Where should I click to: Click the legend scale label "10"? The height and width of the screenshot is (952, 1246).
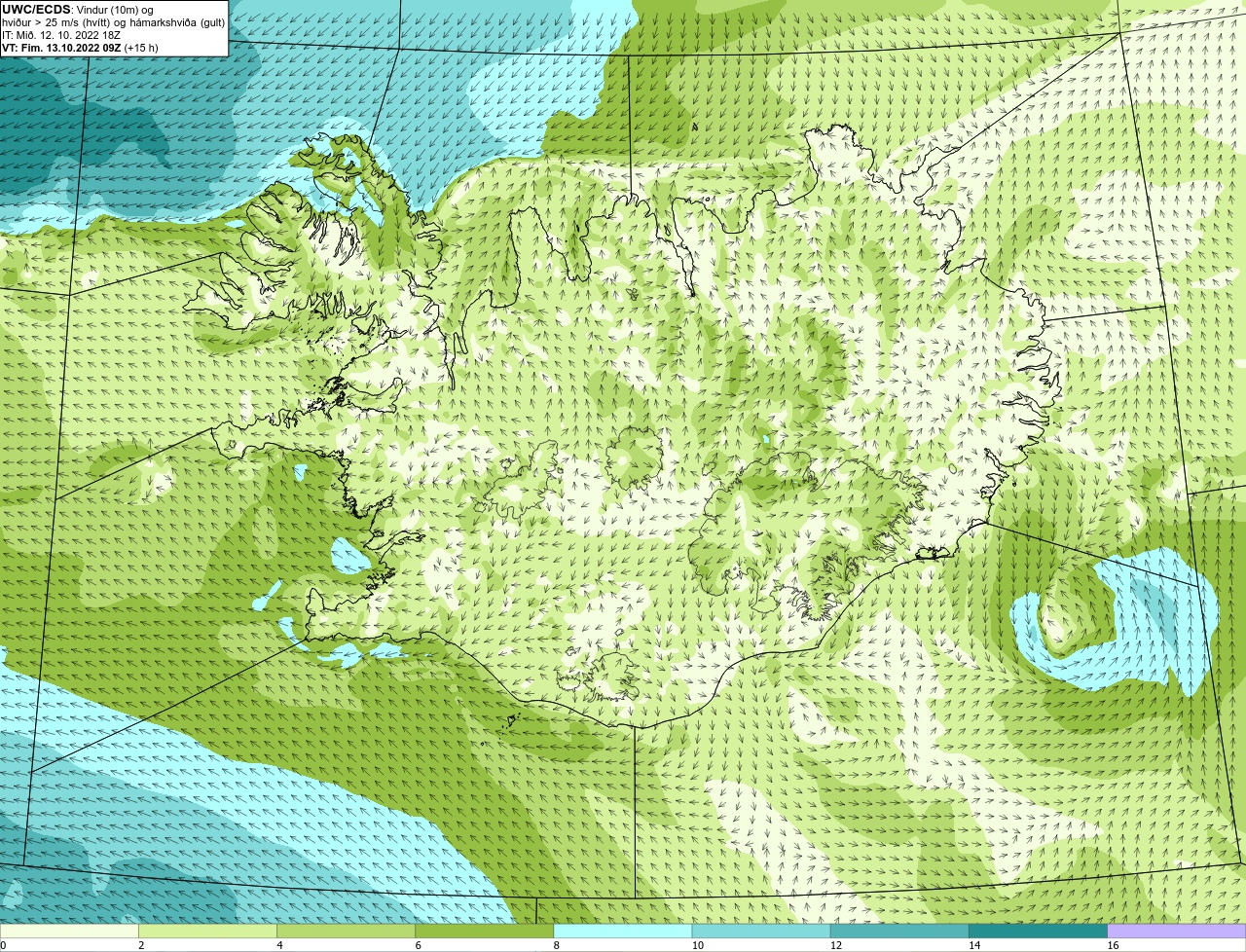tap(698, 945)
